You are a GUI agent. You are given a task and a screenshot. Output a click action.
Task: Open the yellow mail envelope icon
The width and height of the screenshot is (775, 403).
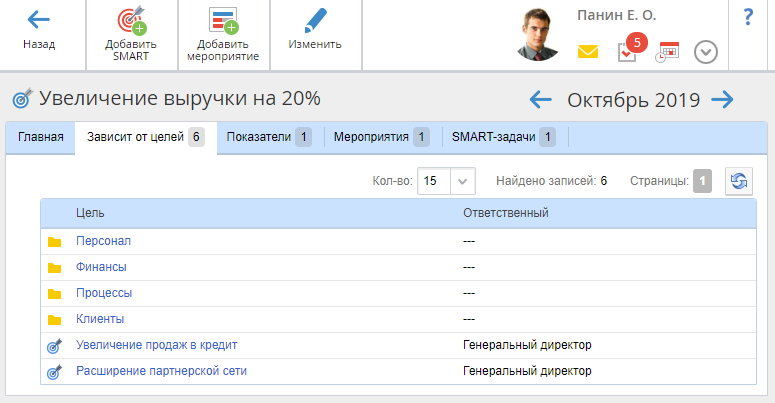click(588, 52)
